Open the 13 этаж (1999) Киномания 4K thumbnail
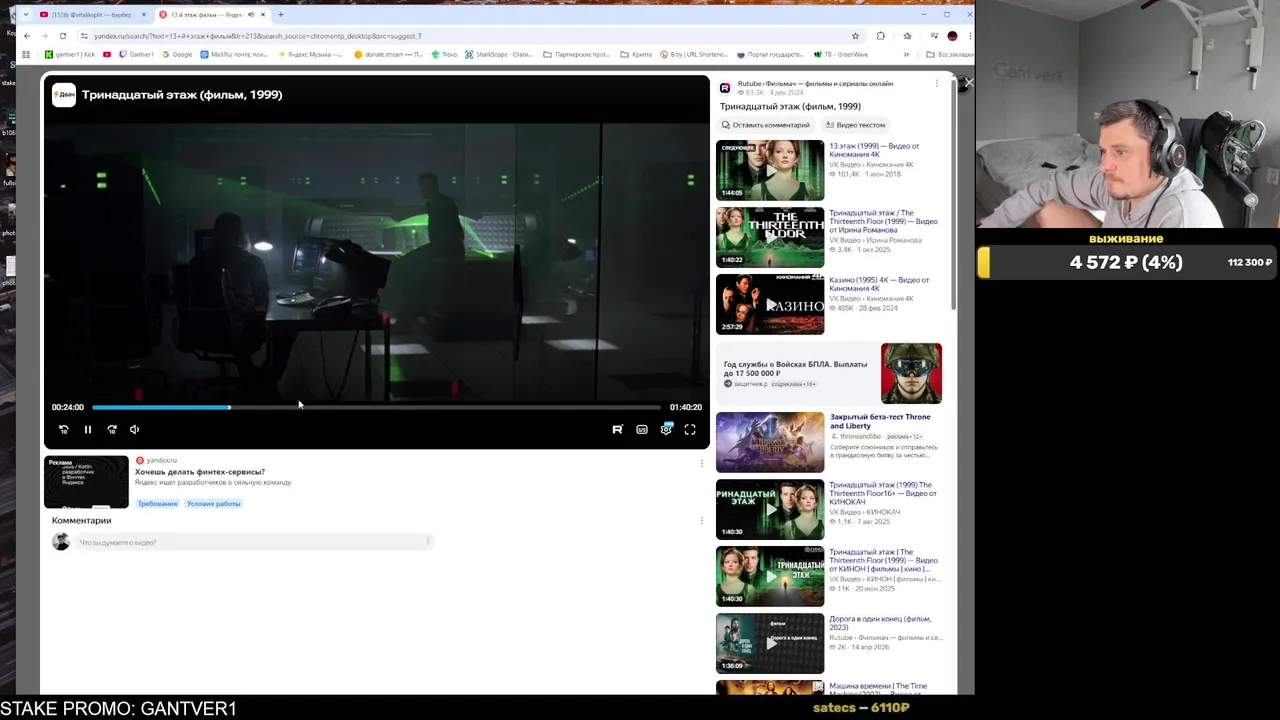This screenshot has width=1280, height=720. [770, 170]
